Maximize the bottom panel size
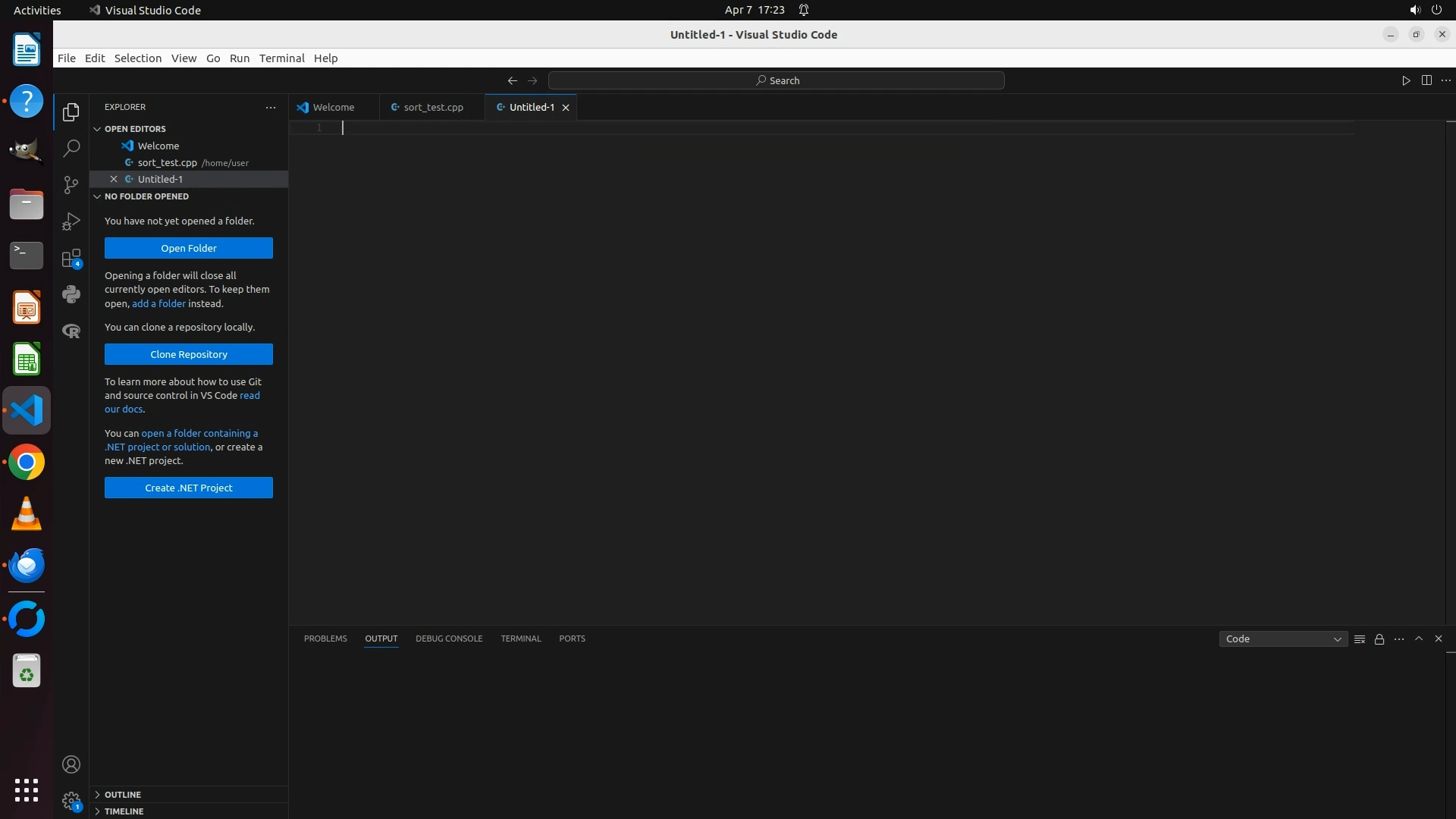The image size is (1456, 819). pos(1419,639)
